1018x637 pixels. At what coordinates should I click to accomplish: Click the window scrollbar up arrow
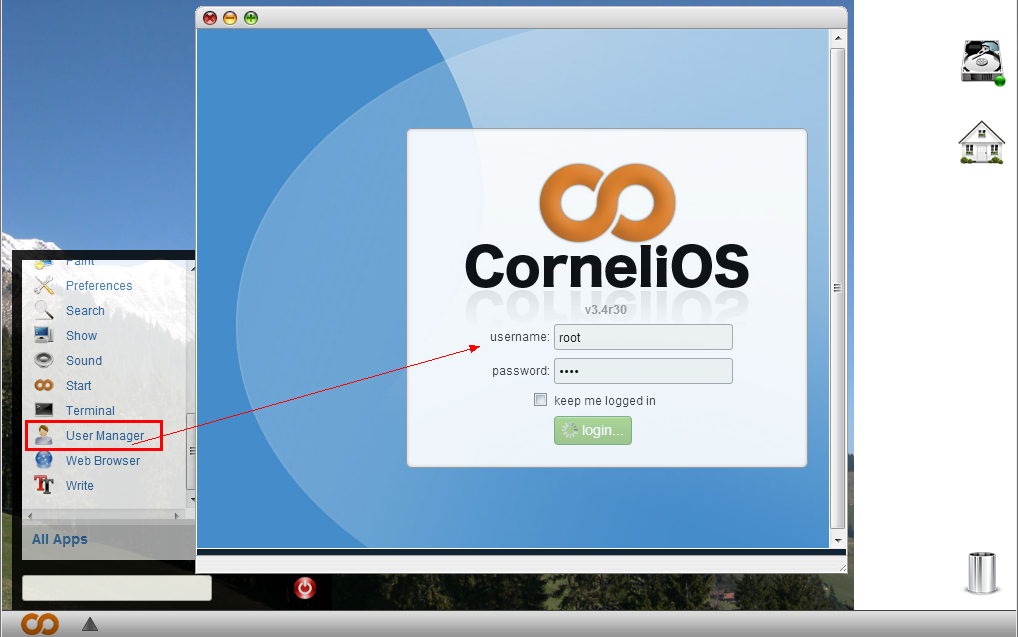pos(838,39)
